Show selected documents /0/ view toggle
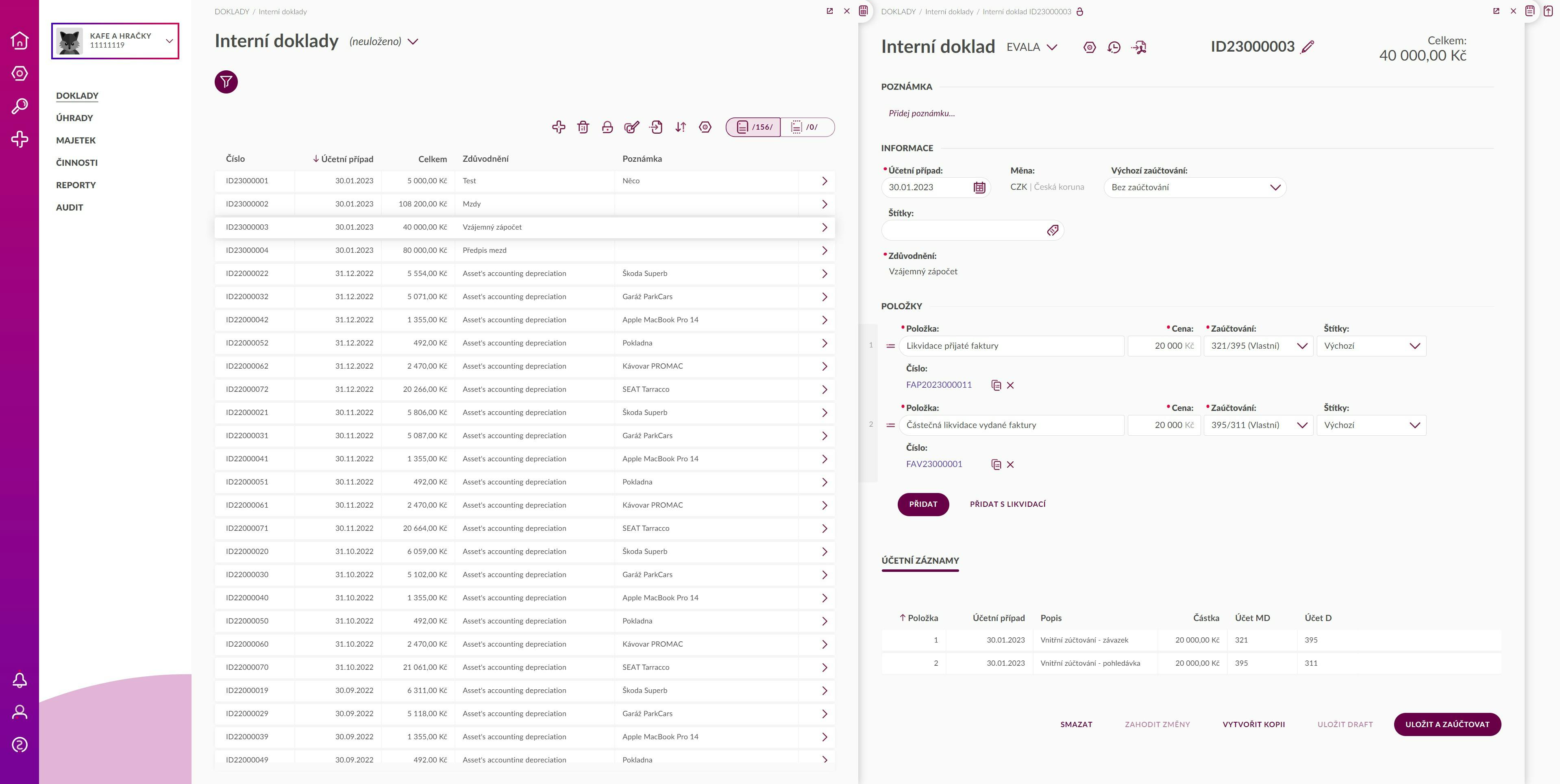The height and width of the screenshot is (784, 1560). pos(807,127)
